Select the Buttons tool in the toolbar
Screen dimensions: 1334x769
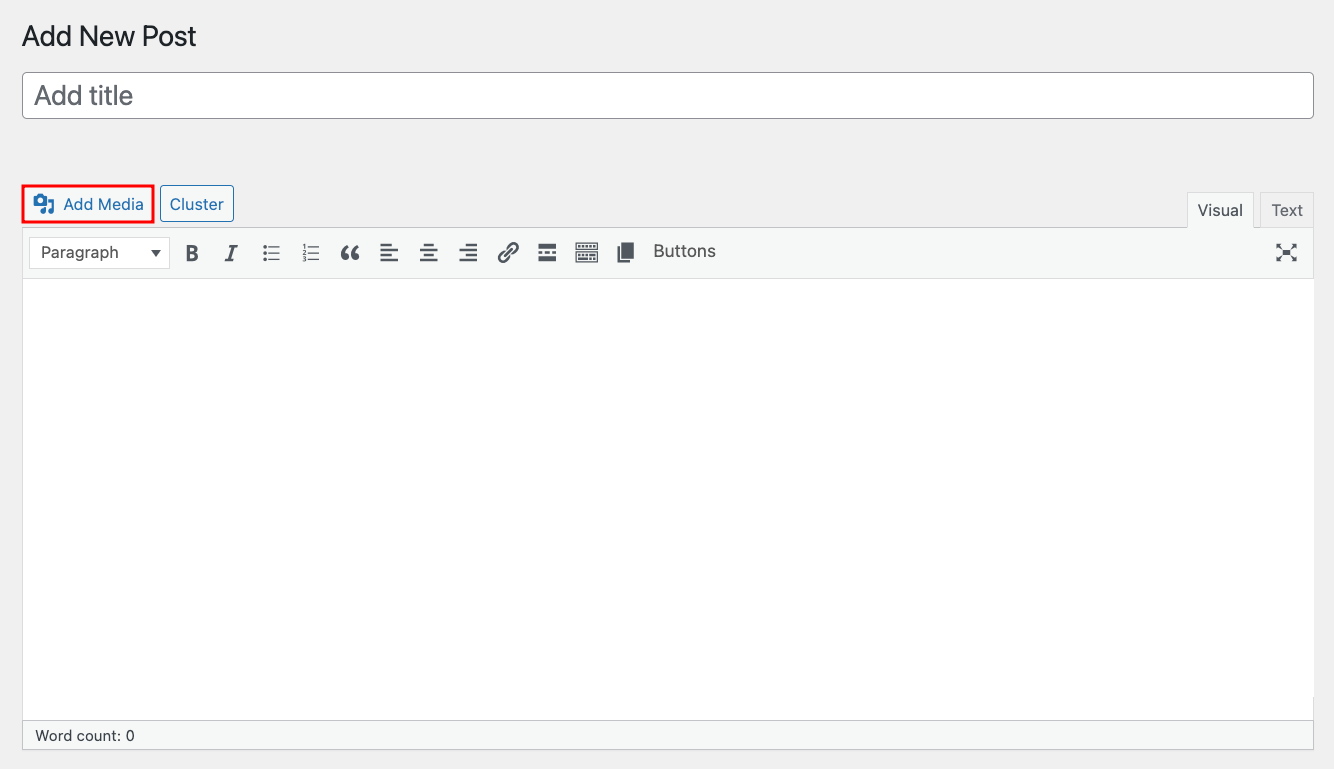pos(684,252)
